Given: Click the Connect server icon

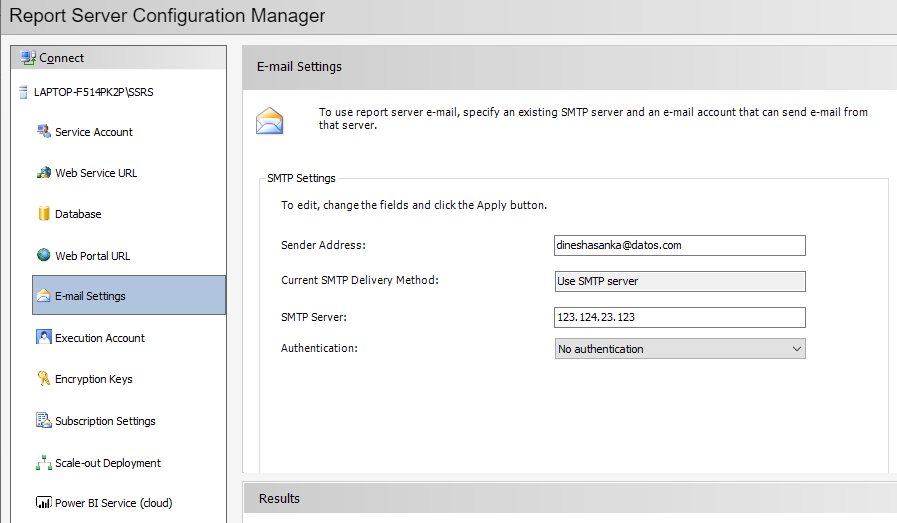Looking at the screenshot, I should click(x=28, y=58).
